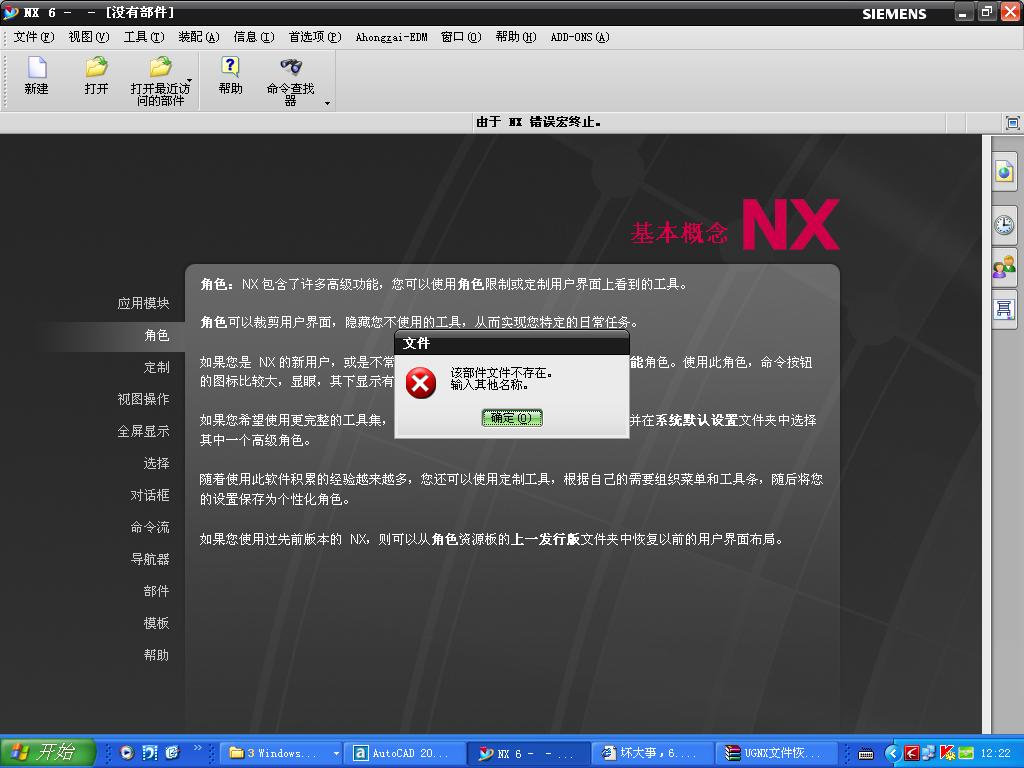Open the ADD-ONS(A) menu

pos(580,37)
